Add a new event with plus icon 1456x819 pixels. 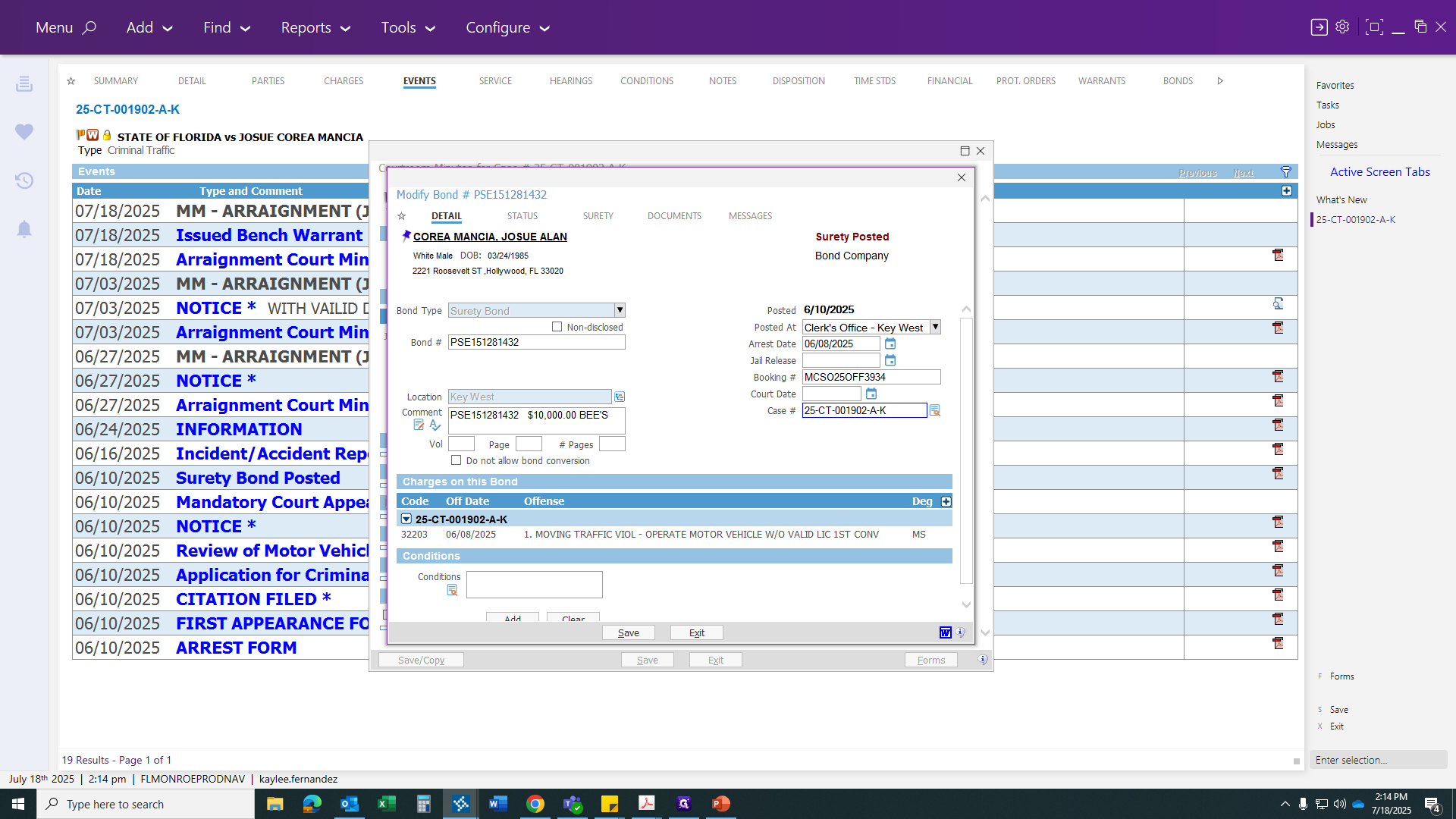(x=1286, y=191)
